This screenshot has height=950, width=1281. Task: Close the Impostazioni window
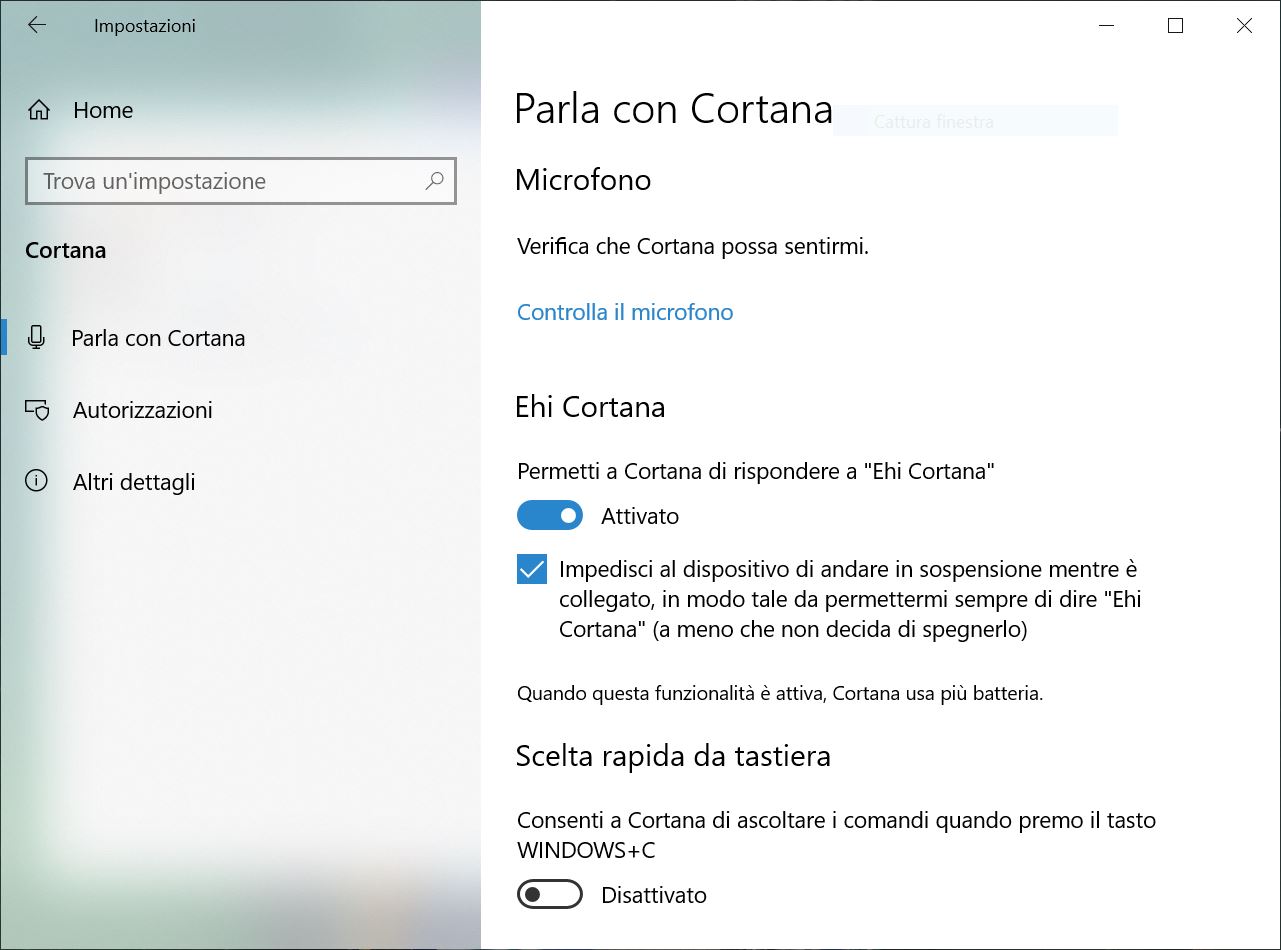pyautogui.click(x=1245, y=26)
